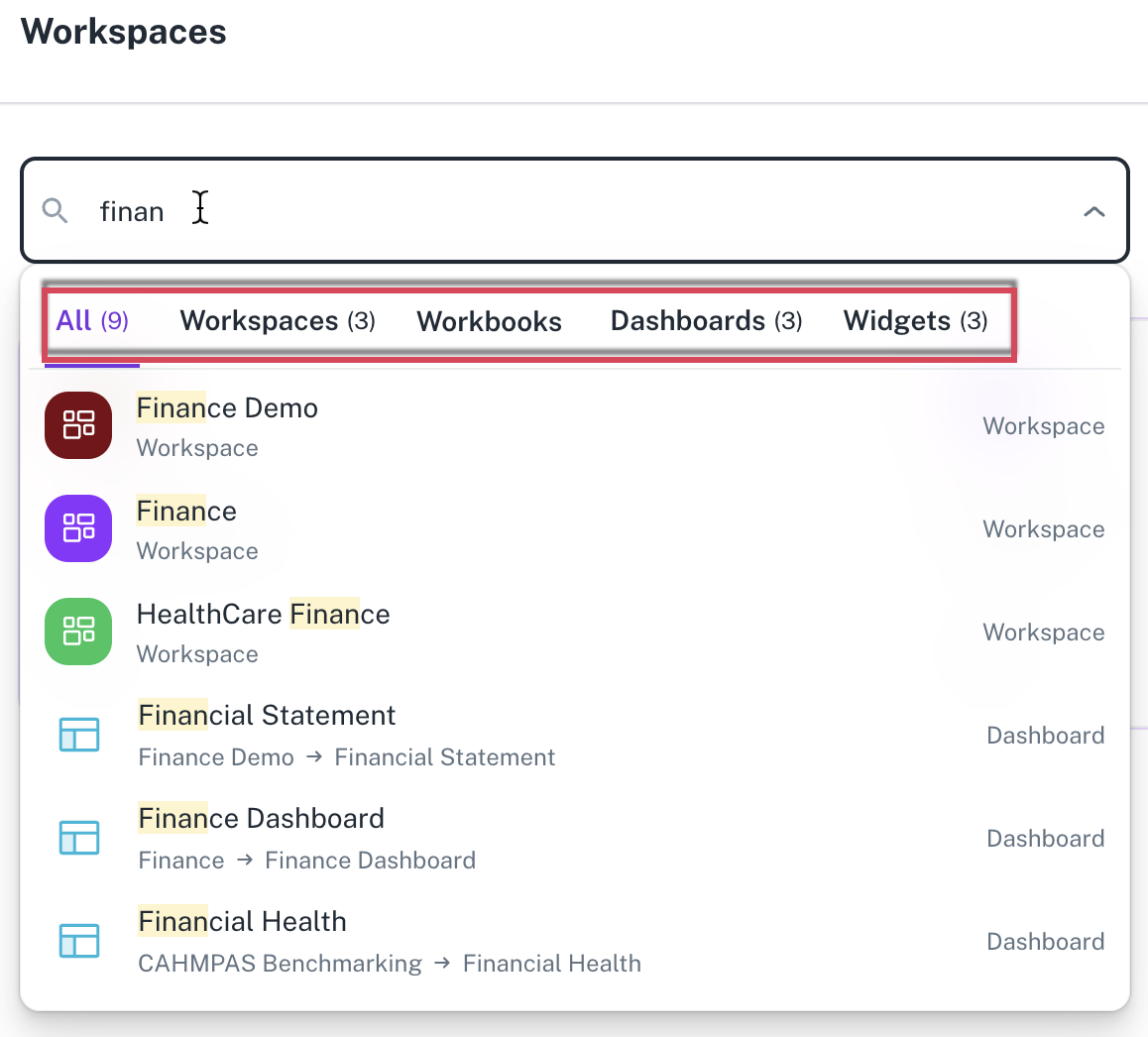1148x1037 pixels.
Task: Open the Finance workspace result title
Action: pyautogui.click(x=186, y=512)
